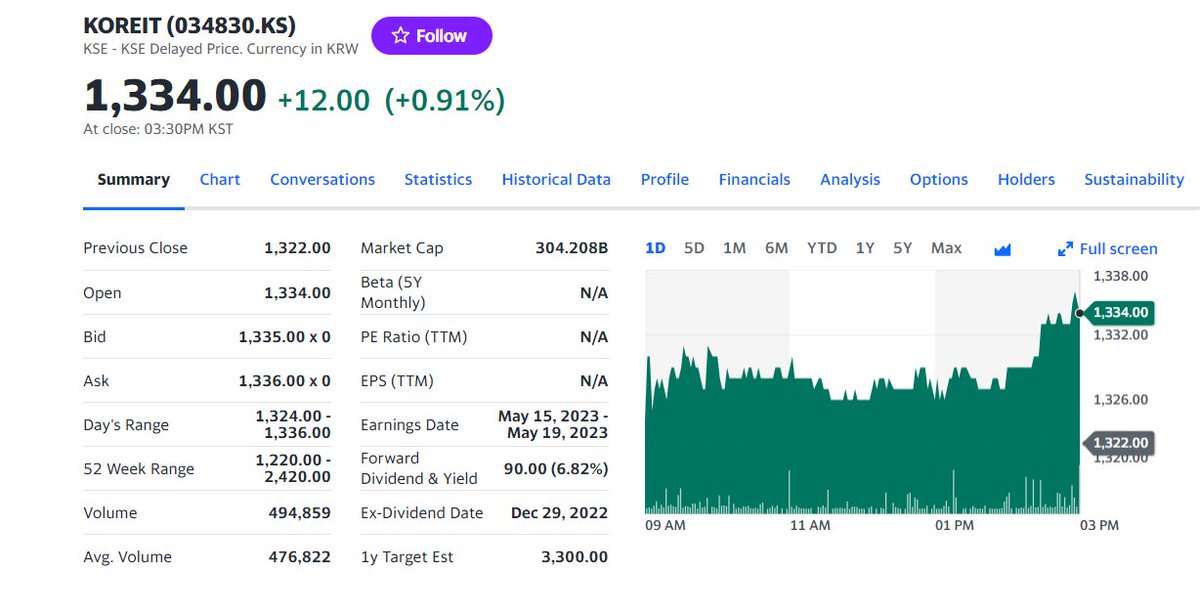Select the YTD chart range
This screenshot has width=1200, height=616.
pyautogui.click(x=822, y=248)
